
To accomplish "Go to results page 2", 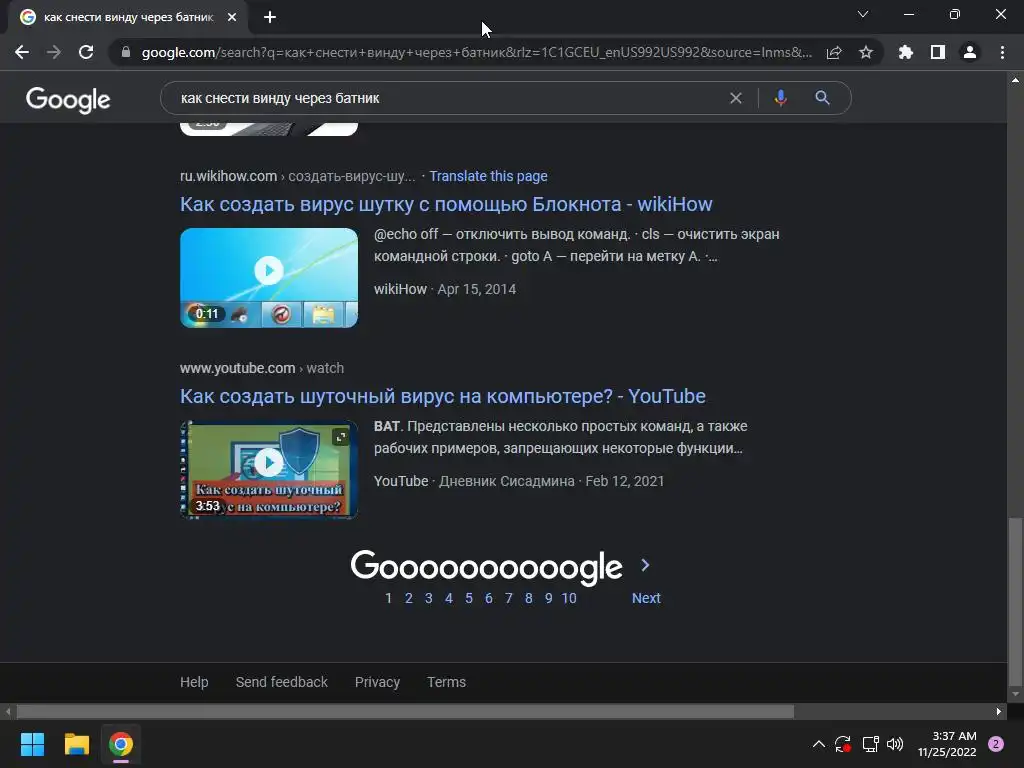I will point(409,598).
